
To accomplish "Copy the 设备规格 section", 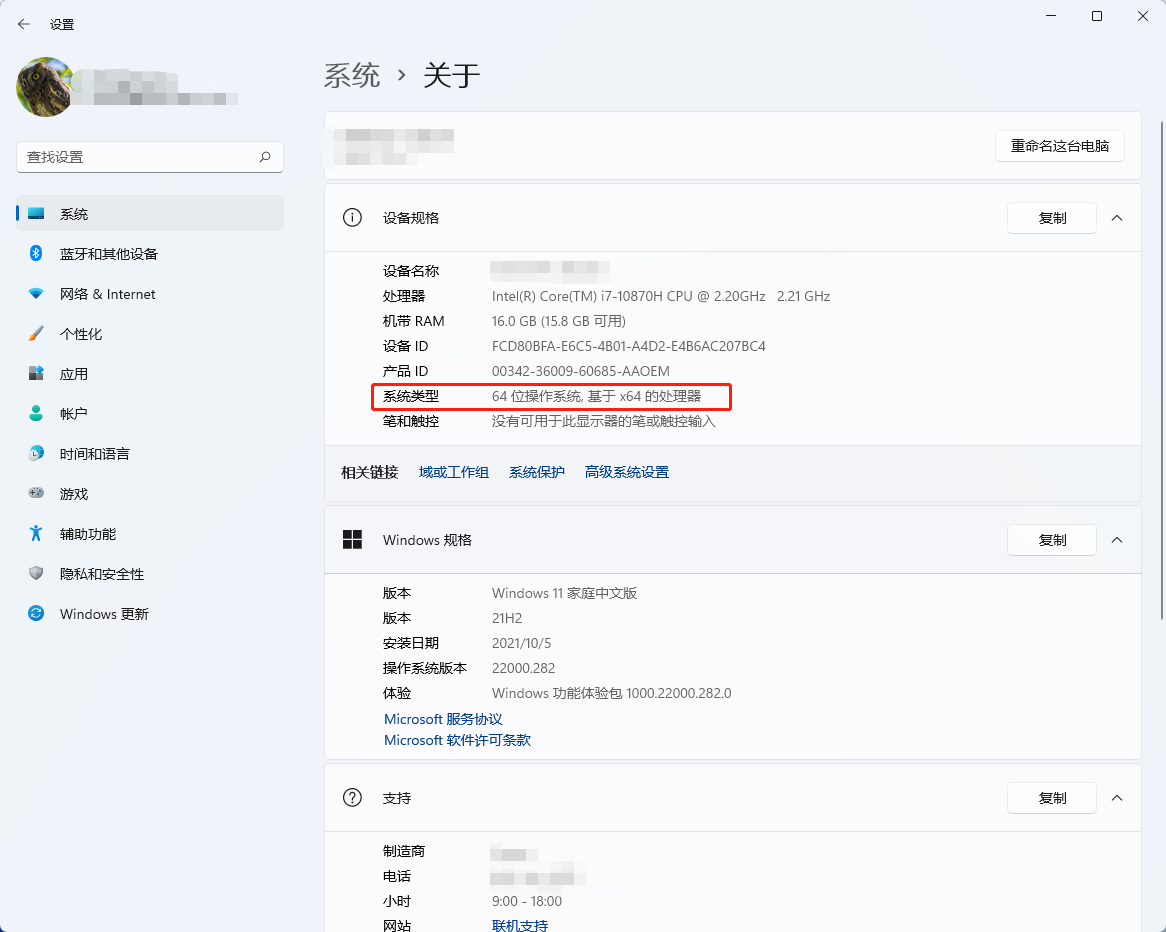I will (1051, 218).
